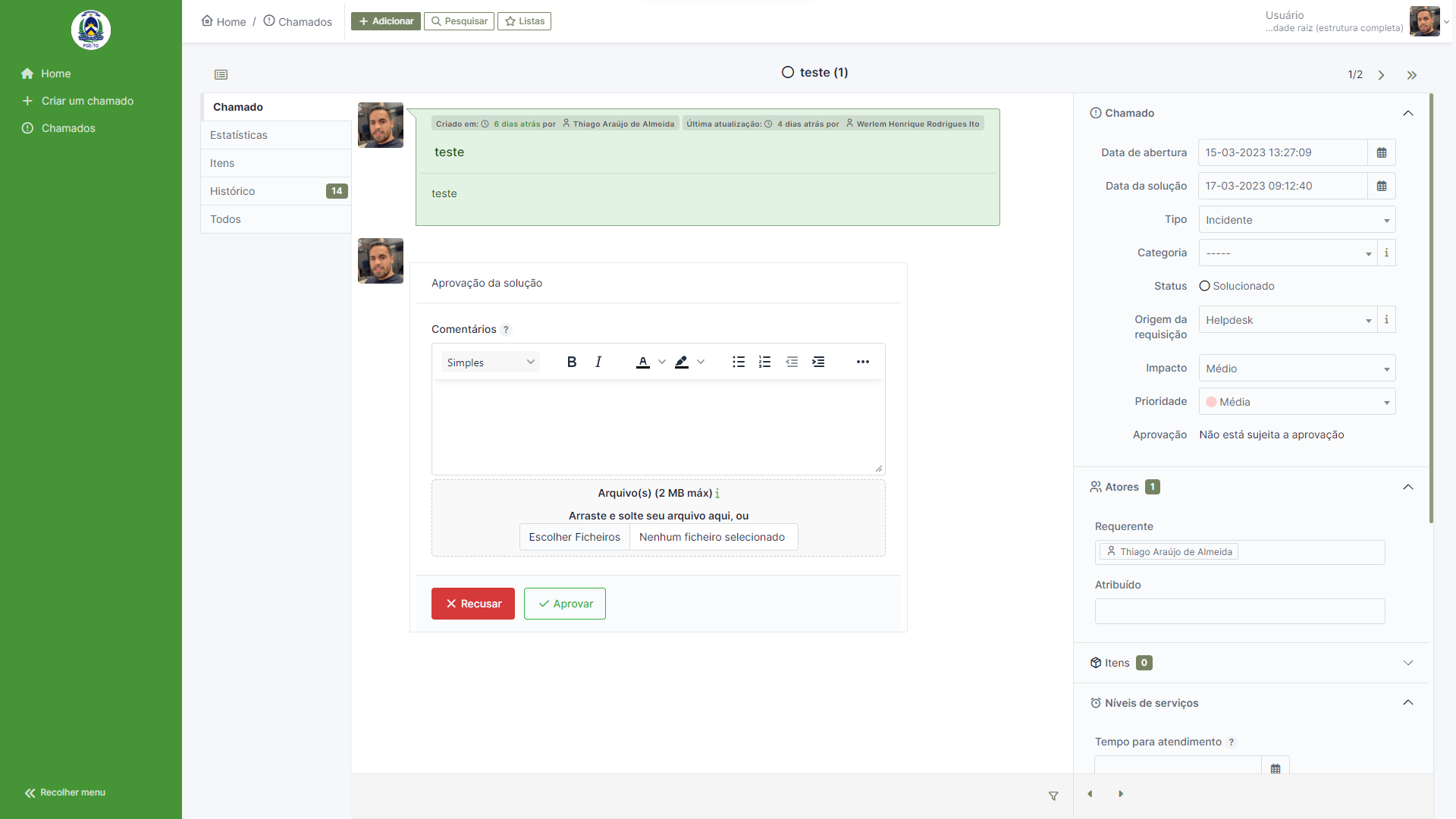Click the timeline layout icon above the tabs

(221, 74)
